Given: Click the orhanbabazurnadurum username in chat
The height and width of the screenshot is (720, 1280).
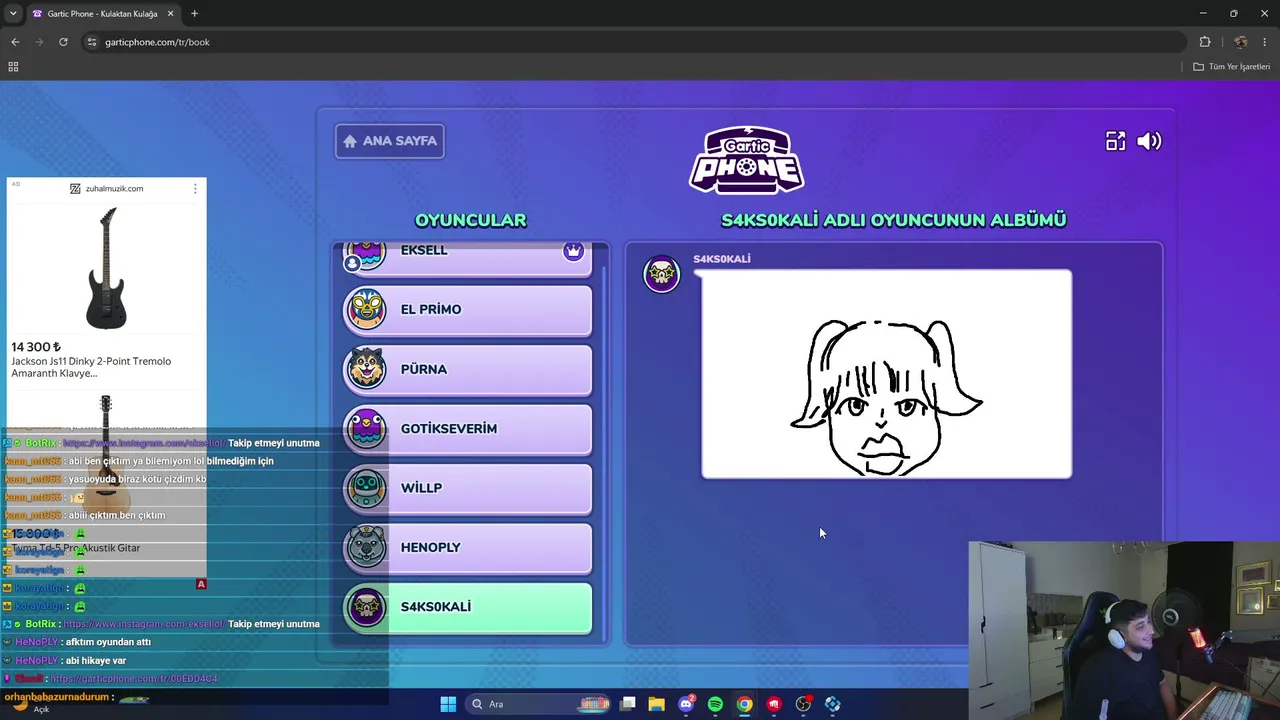Looking at the screenshot, I should coord(57,697).
